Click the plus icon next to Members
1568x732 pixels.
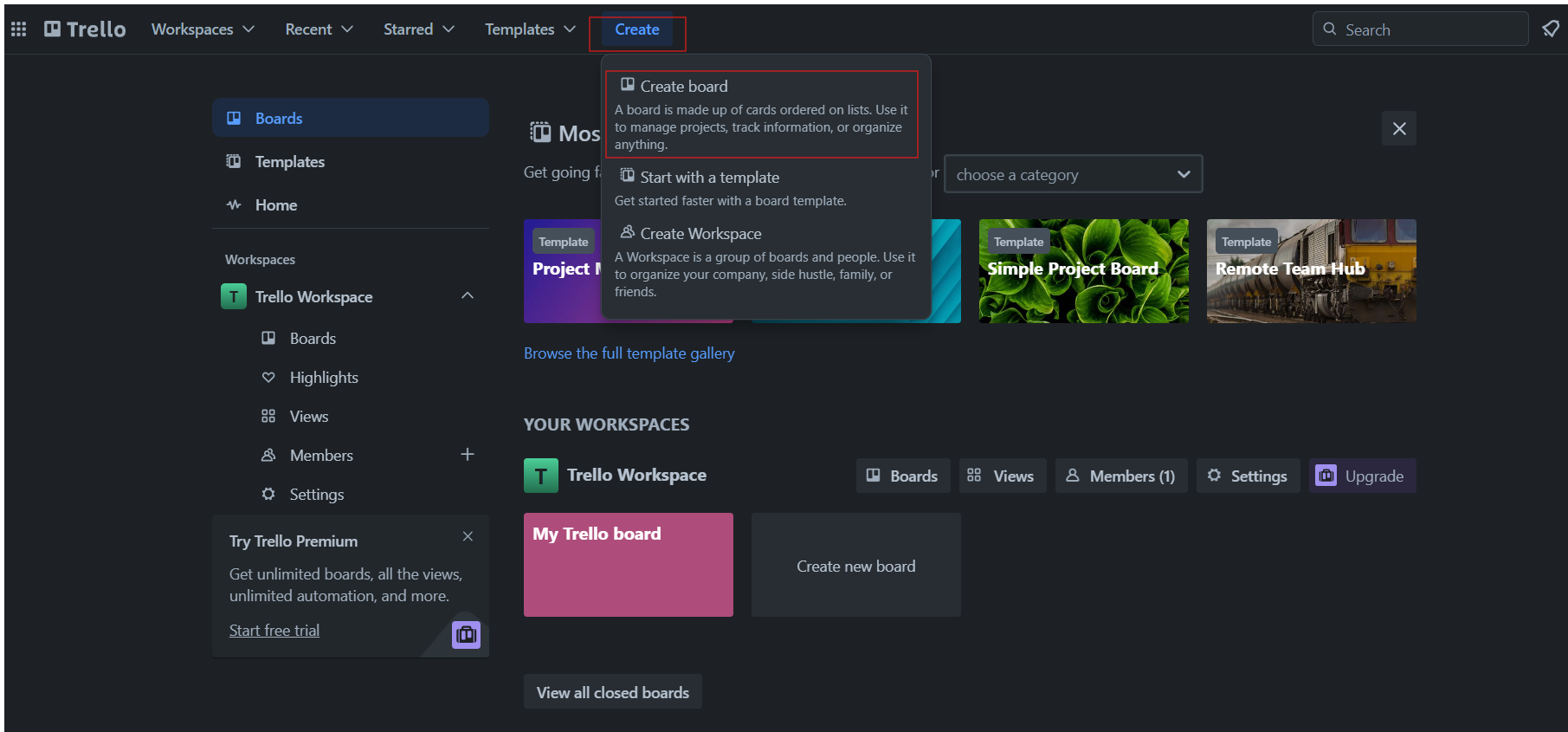[x=468, y=455]
